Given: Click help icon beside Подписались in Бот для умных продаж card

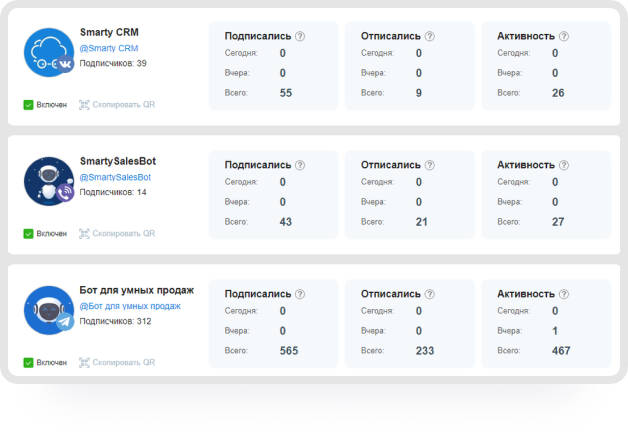Looking at the screenshot, I should (x=300, y=294).
